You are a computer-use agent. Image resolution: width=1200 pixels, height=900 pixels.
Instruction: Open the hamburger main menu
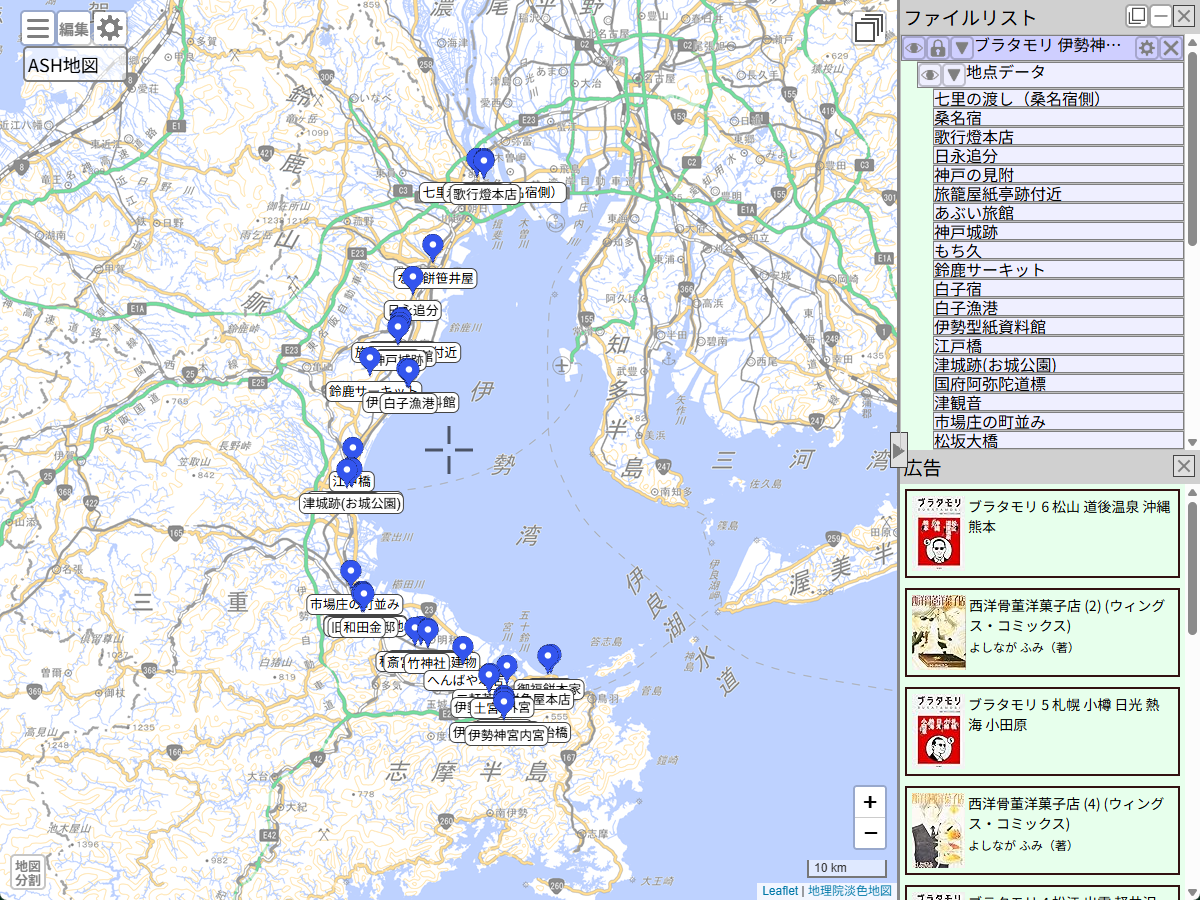coord(38,27)
